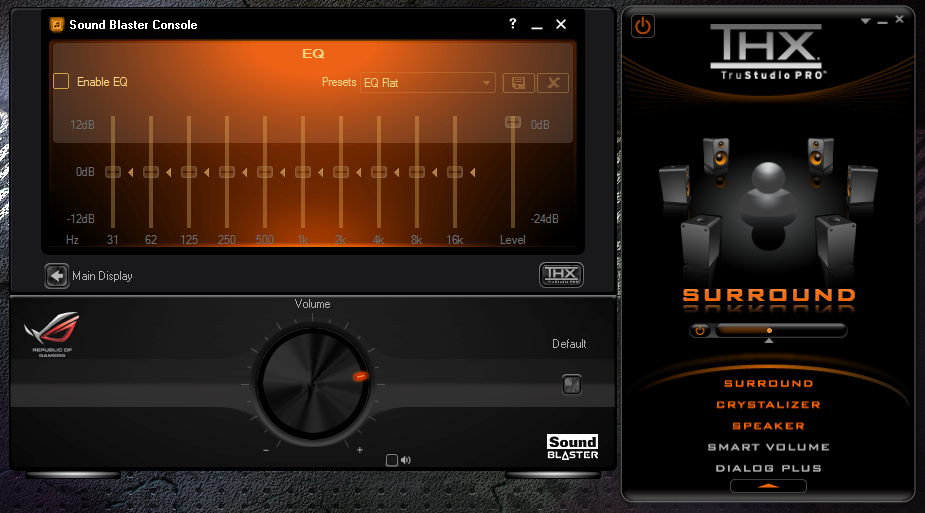
Task: Minimize the THX TruStudio Pro panel
Action: coord(883,21)
